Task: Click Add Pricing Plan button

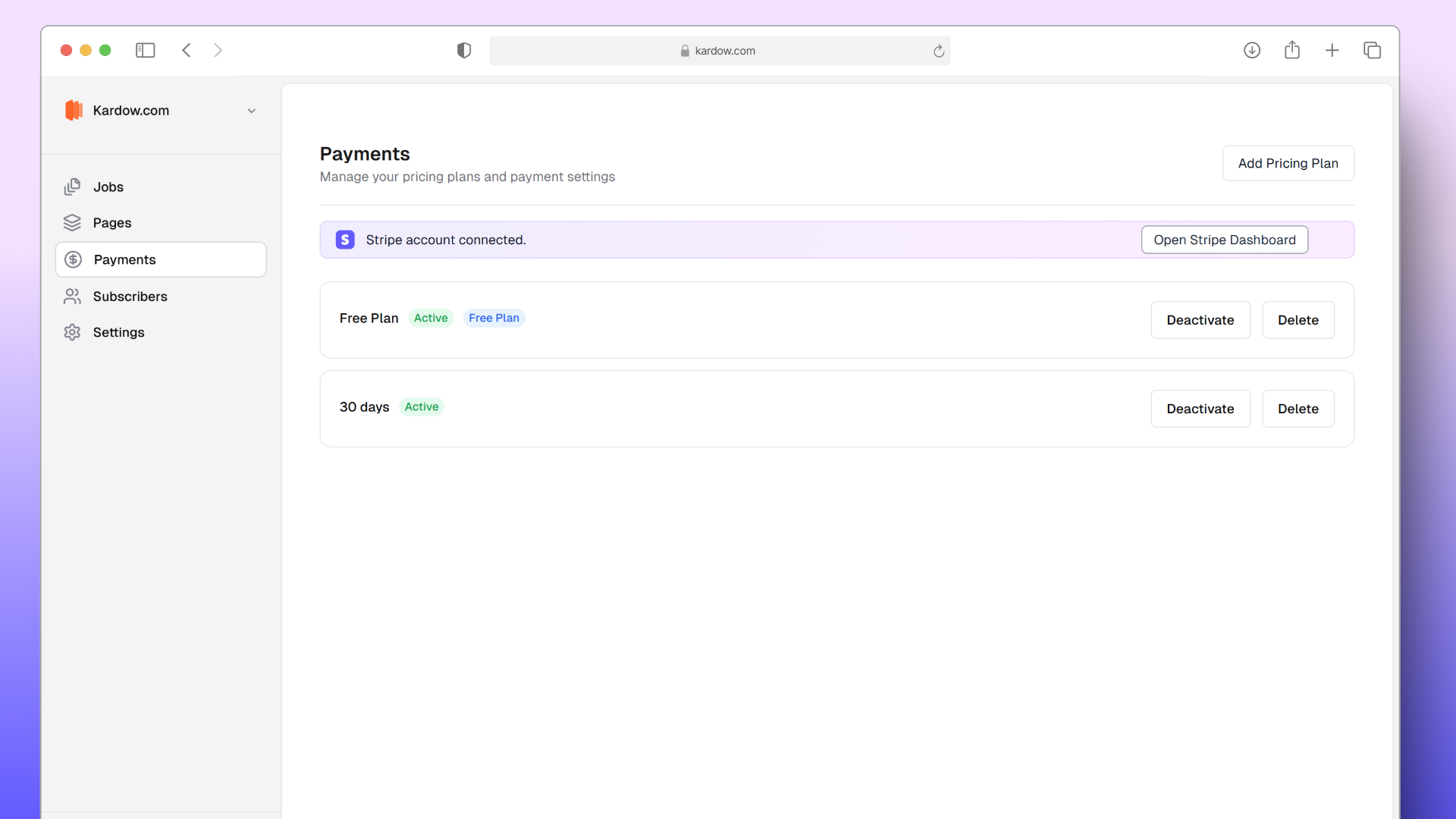Action: click(1288, 163)
